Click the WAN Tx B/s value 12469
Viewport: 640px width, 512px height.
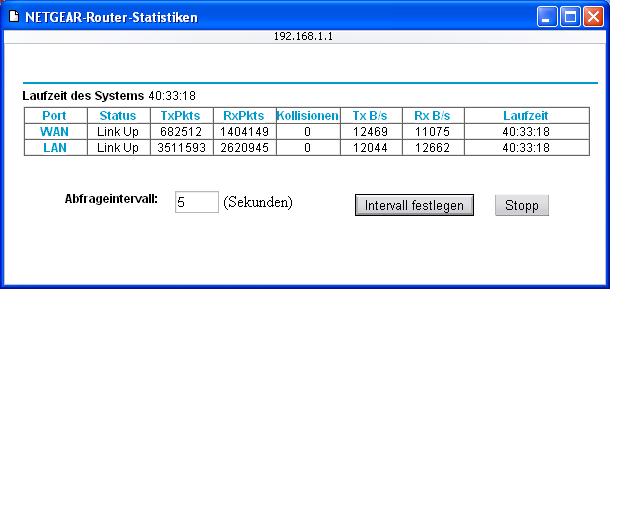coord(370,132)
